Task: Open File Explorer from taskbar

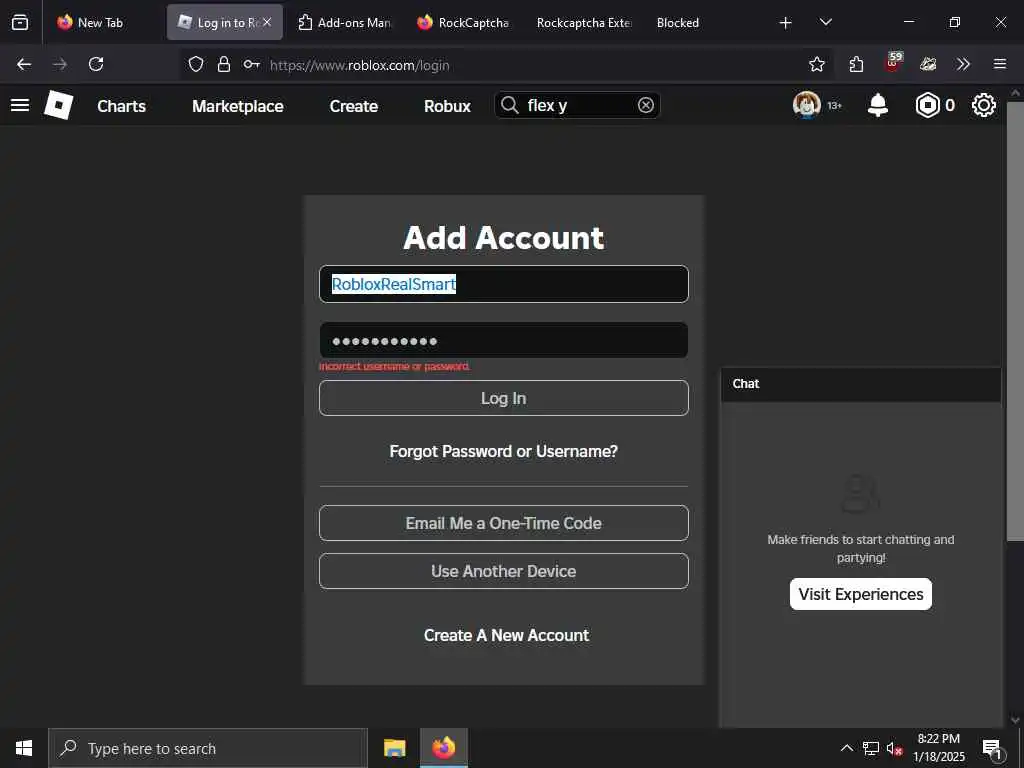Action: pyautogui.click(x=394, y=748)
